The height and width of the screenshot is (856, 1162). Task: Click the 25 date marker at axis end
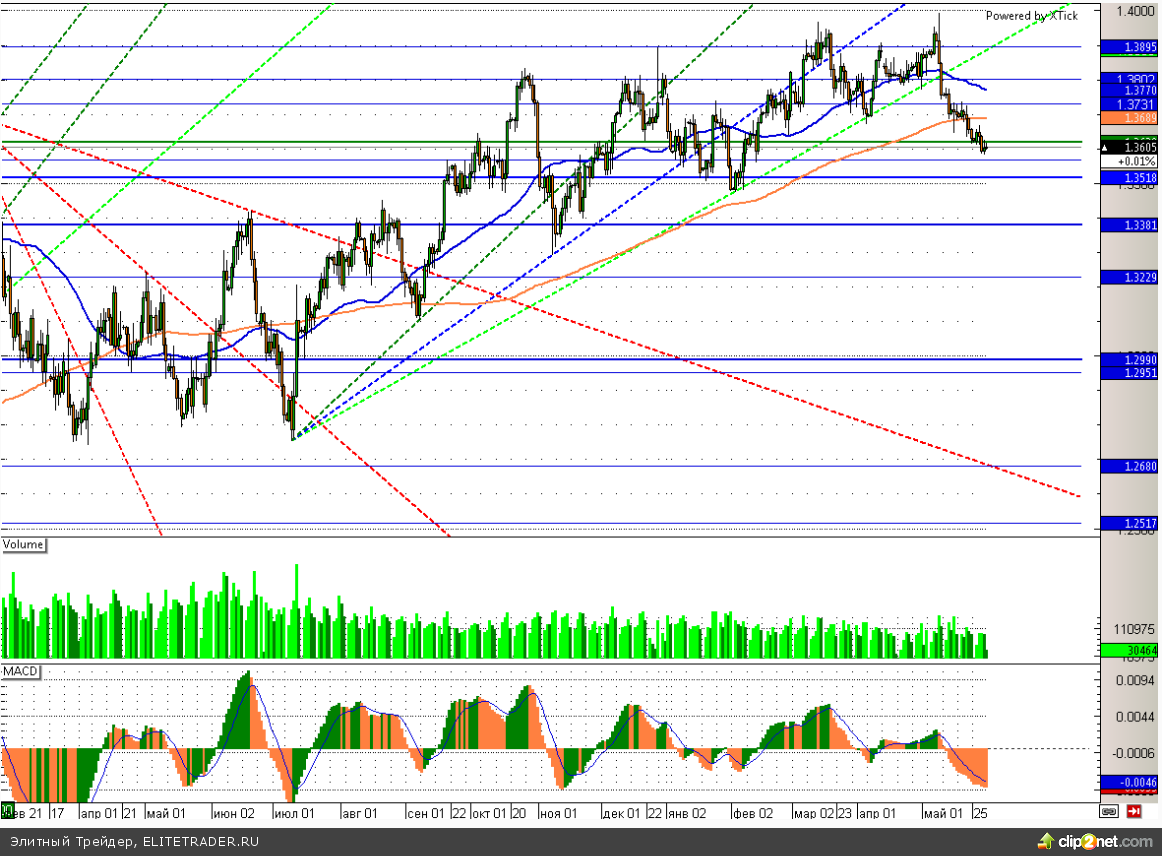[980, 813]
